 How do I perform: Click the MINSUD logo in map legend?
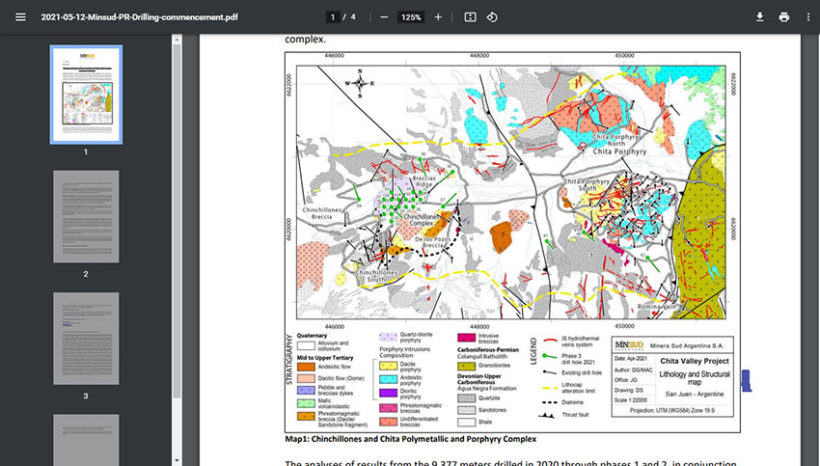[x=628, y=347]
